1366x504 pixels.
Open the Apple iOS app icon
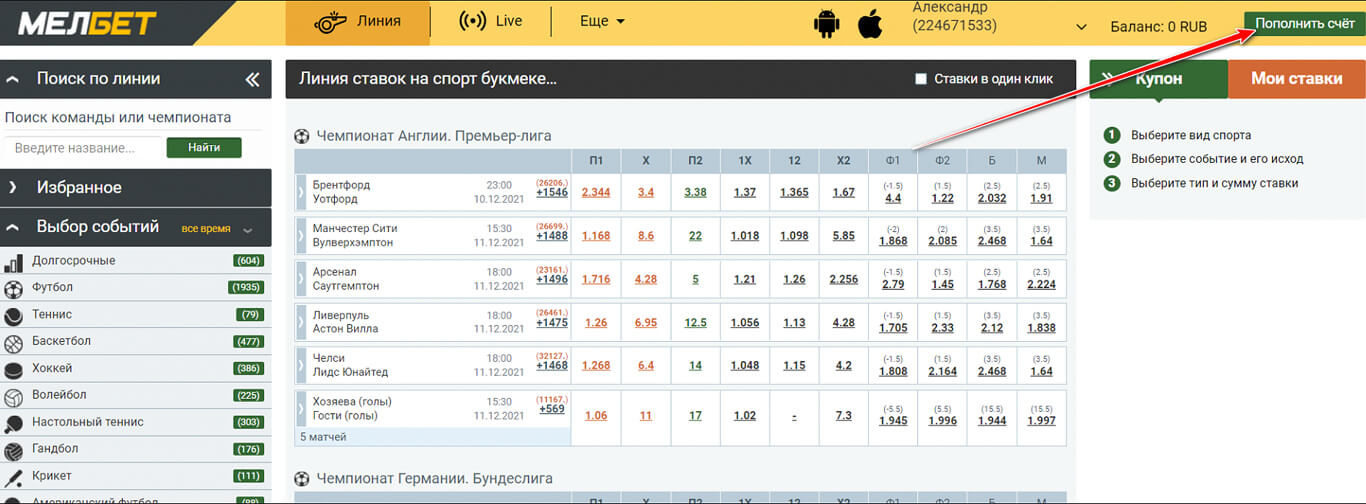pos(870,23)
